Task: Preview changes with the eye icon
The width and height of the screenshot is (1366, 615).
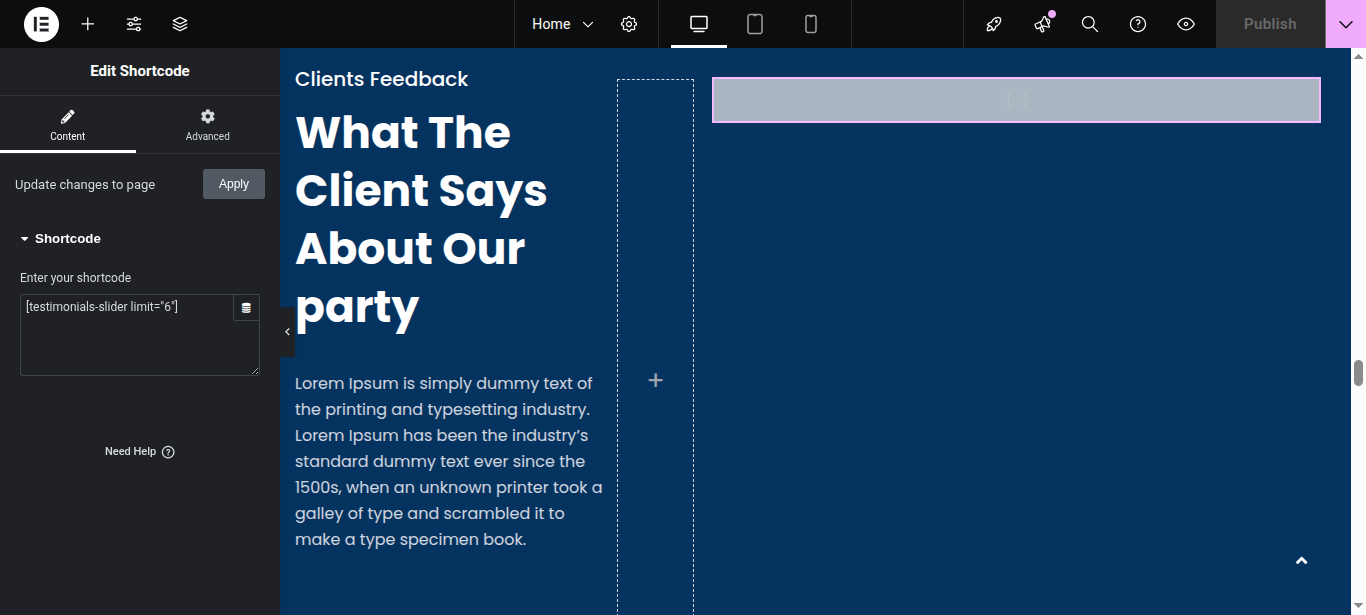Action: pos(1186,24)
